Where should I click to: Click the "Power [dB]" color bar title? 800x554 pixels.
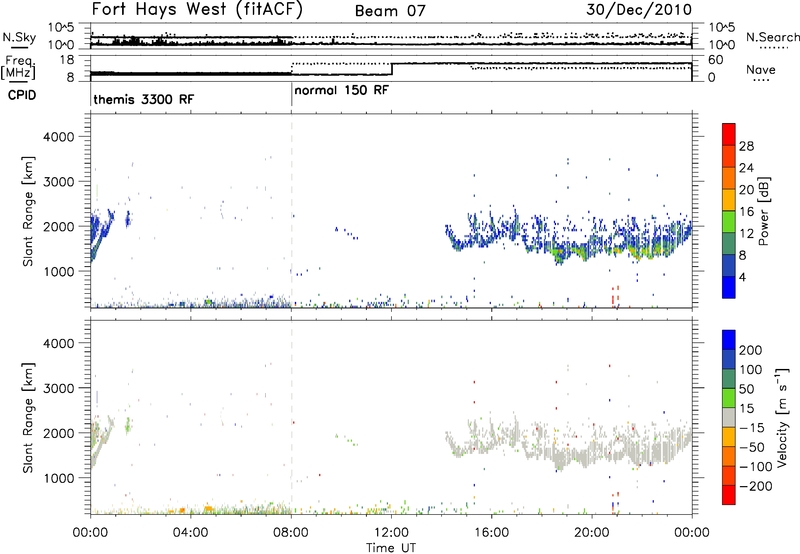click(763, 211)
